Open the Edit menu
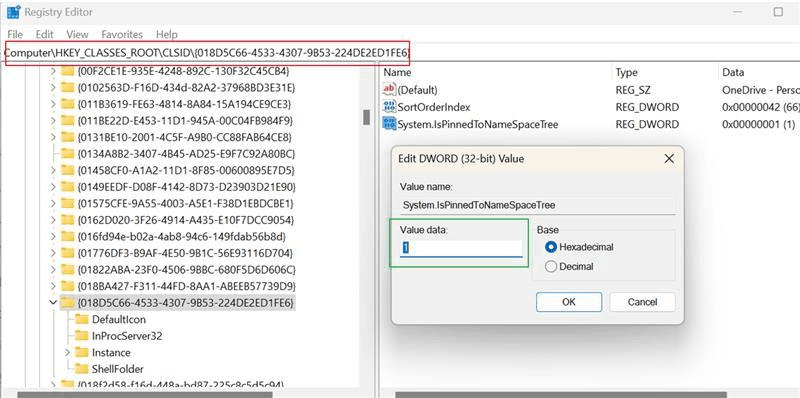This screenshot has height=398, width=800. pos(44,34)
